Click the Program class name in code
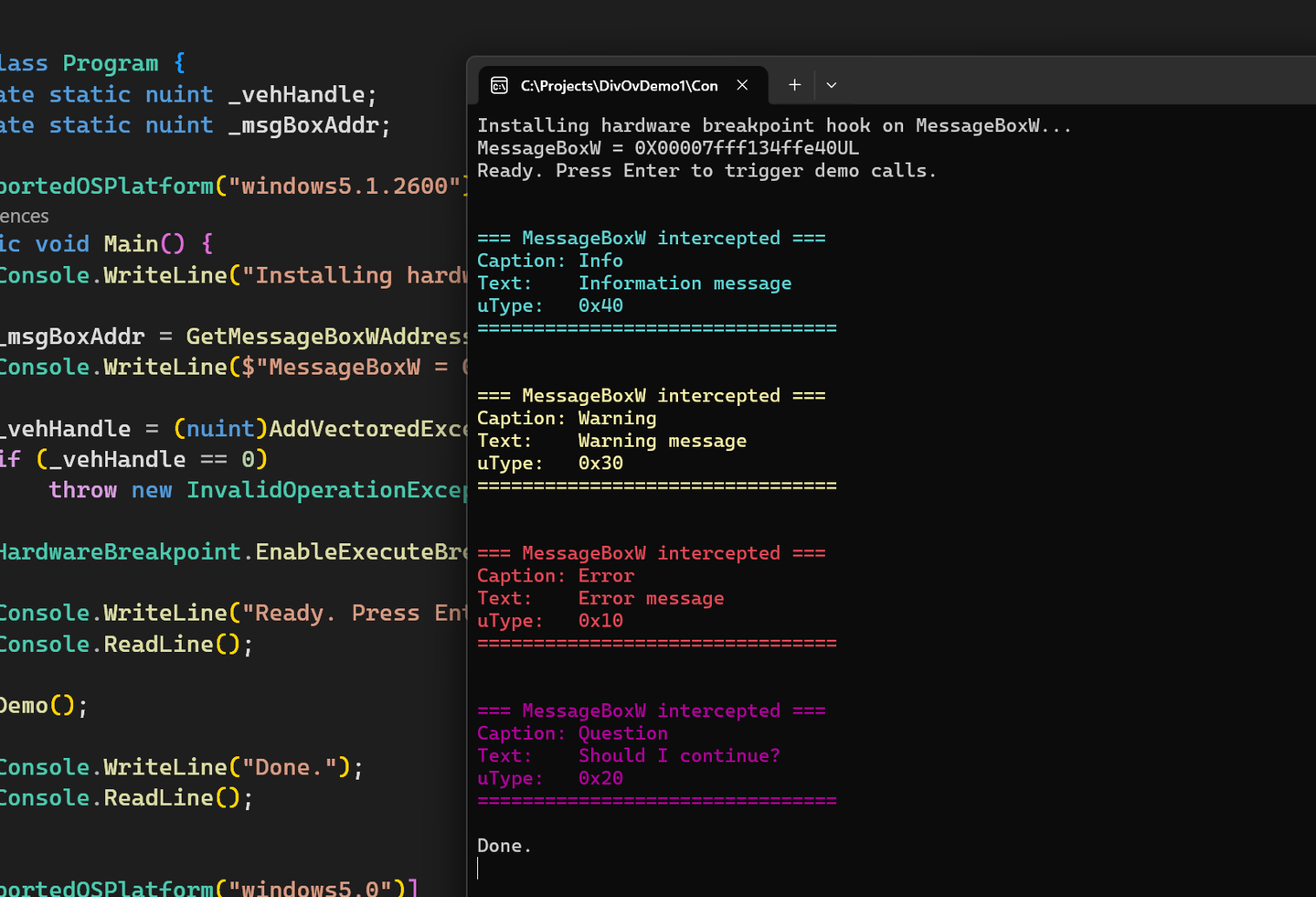 (110, 63)
